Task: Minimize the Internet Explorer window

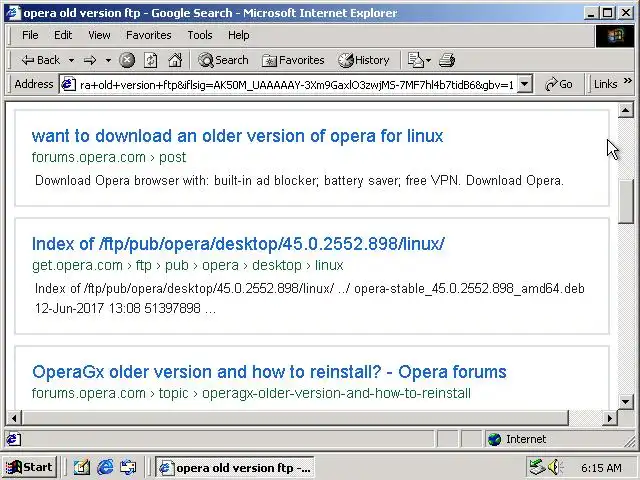Action: point(590,13)
